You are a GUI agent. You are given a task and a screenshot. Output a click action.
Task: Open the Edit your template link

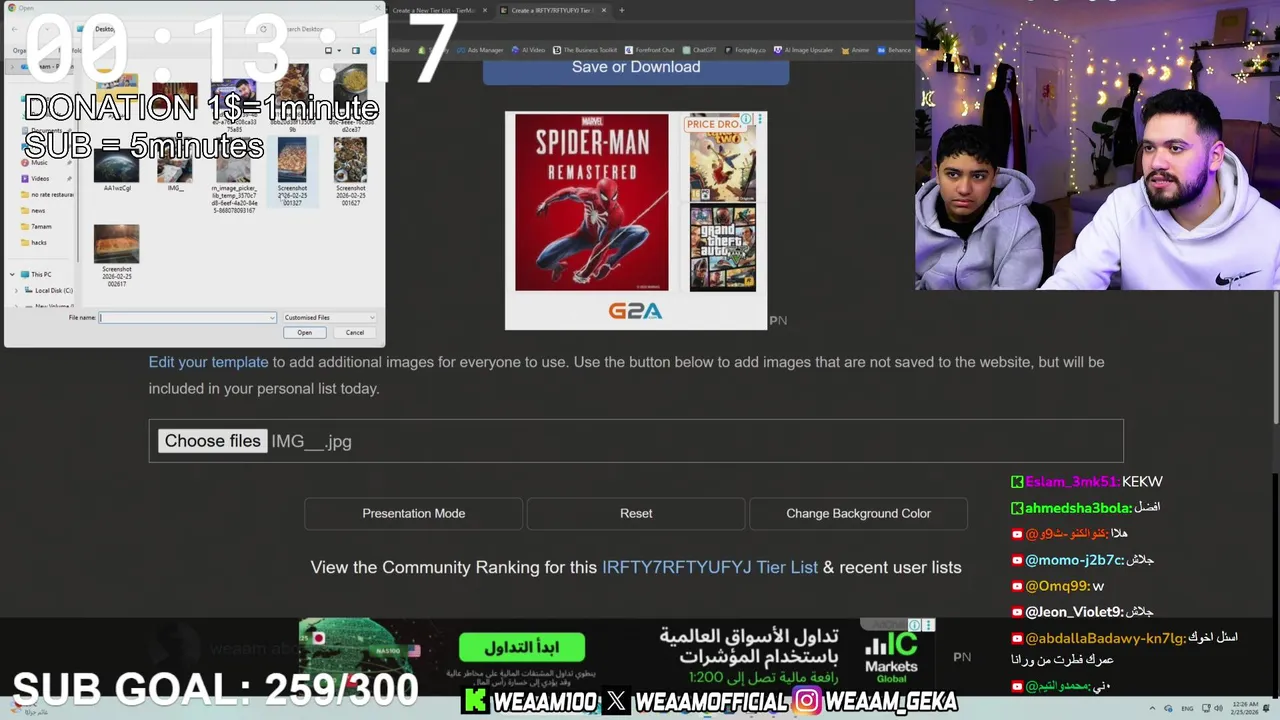208,362
